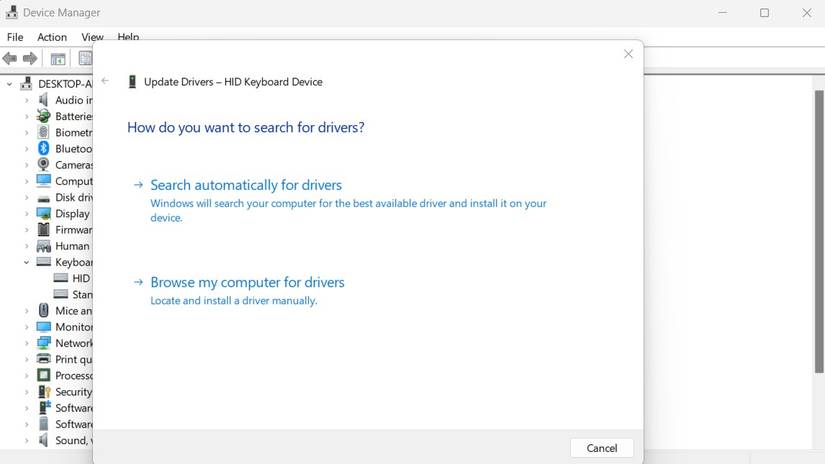
Task: Click the HID keyboard device icon
Action: (x=61, y=278)
